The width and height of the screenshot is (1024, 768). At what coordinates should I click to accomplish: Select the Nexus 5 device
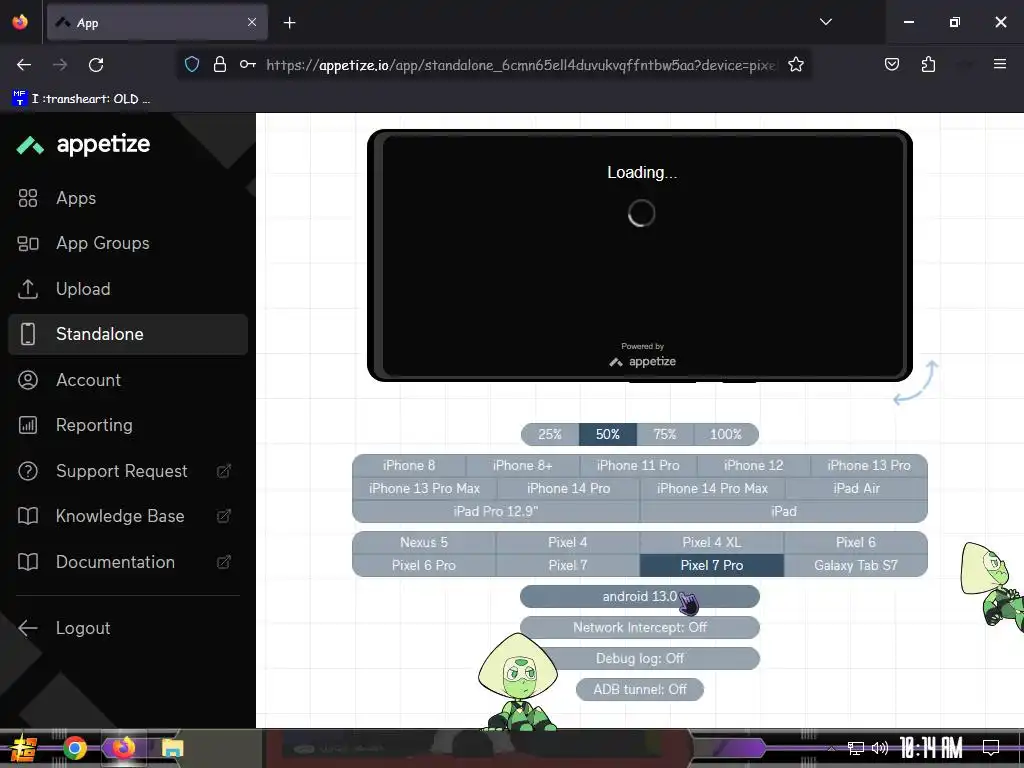click(x=424, y=543)
